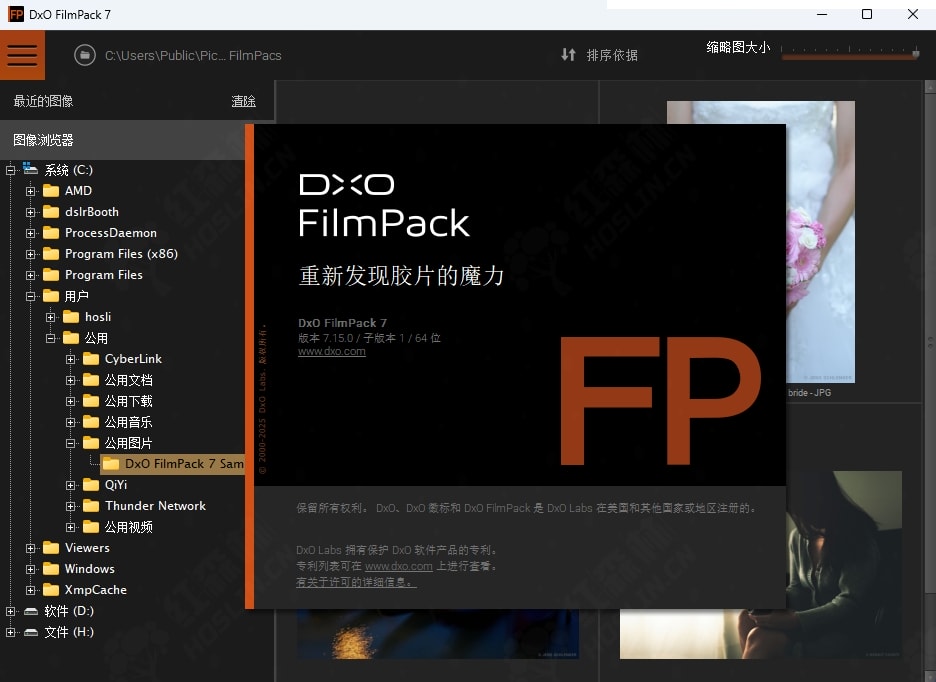Expand the QiYi folder
The width and height of the screenshot is (936, 682).
(x=70, y=485)
